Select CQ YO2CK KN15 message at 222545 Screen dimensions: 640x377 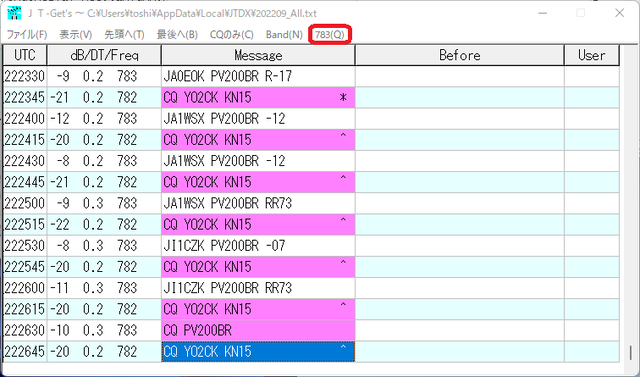click(258, 267)
